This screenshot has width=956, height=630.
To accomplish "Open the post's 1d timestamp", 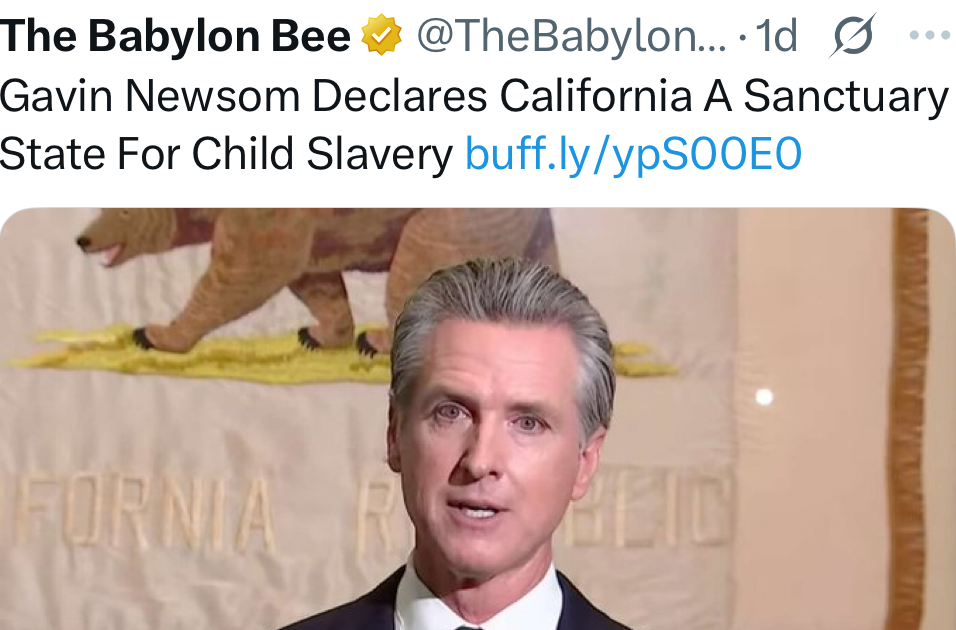I will pyautogui.click(x=776, y=35).
